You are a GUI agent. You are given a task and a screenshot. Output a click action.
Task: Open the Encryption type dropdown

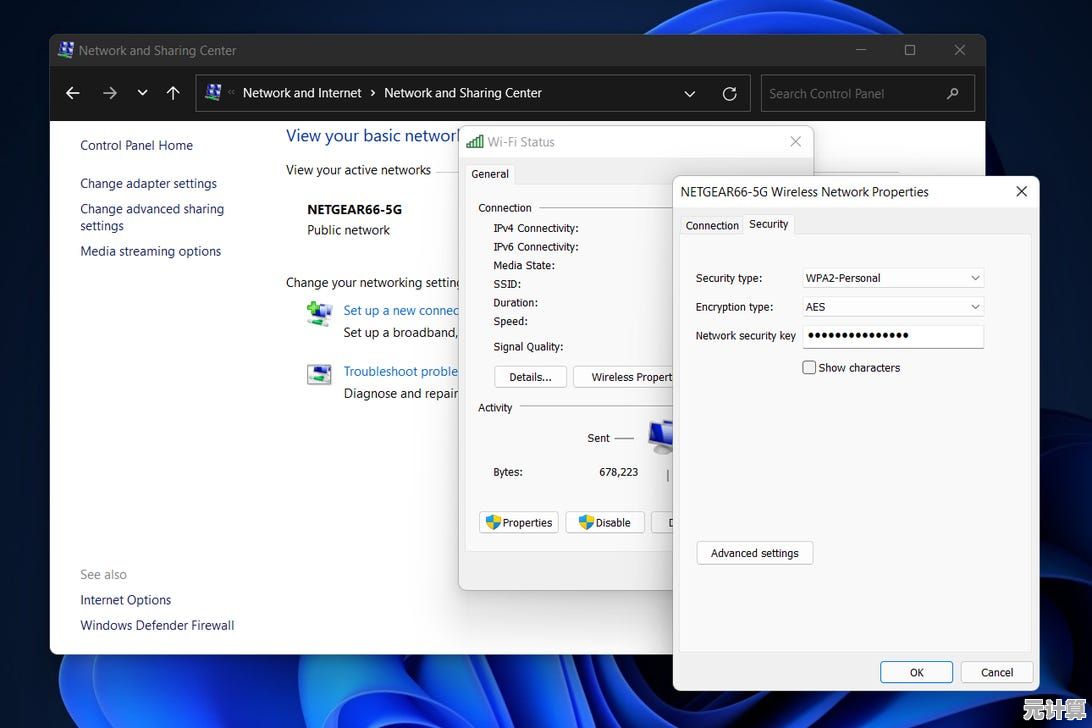(975, 306)
